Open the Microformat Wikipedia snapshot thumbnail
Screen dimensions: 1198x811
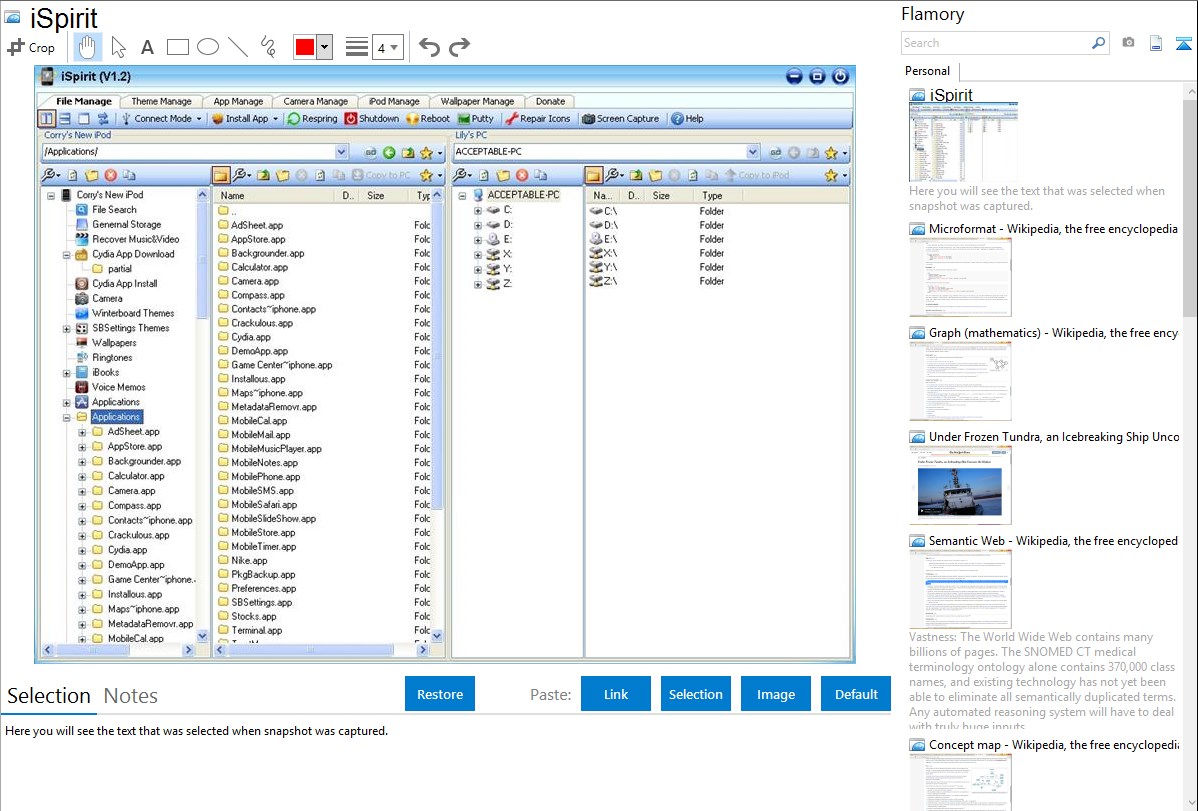click(x=960, y=277)
